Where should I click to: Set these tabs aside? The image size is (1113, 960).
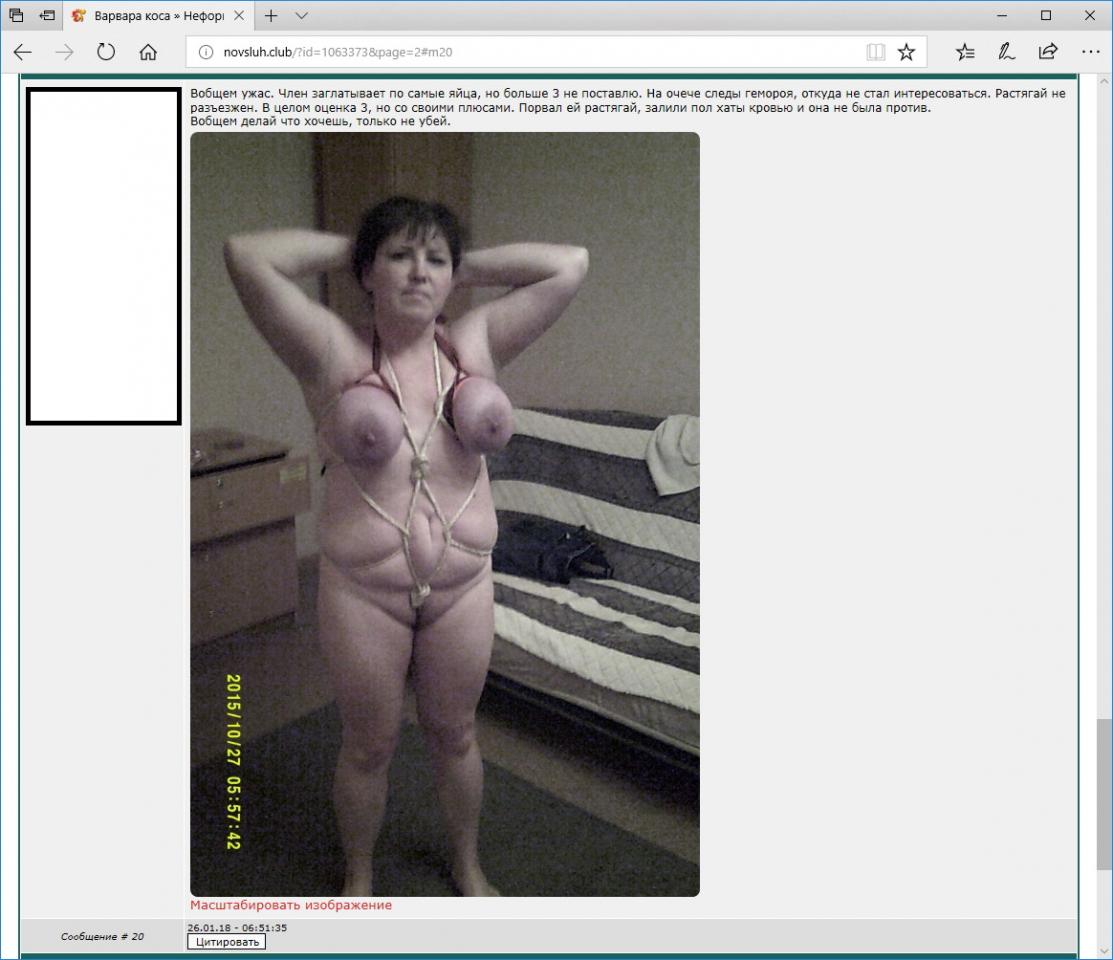[x=46, y=16]
